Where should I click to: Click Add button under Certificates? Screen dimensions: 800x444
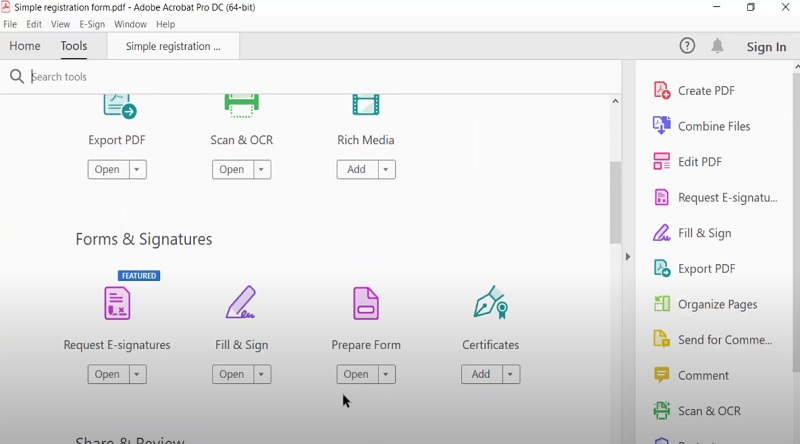point(482,374)
